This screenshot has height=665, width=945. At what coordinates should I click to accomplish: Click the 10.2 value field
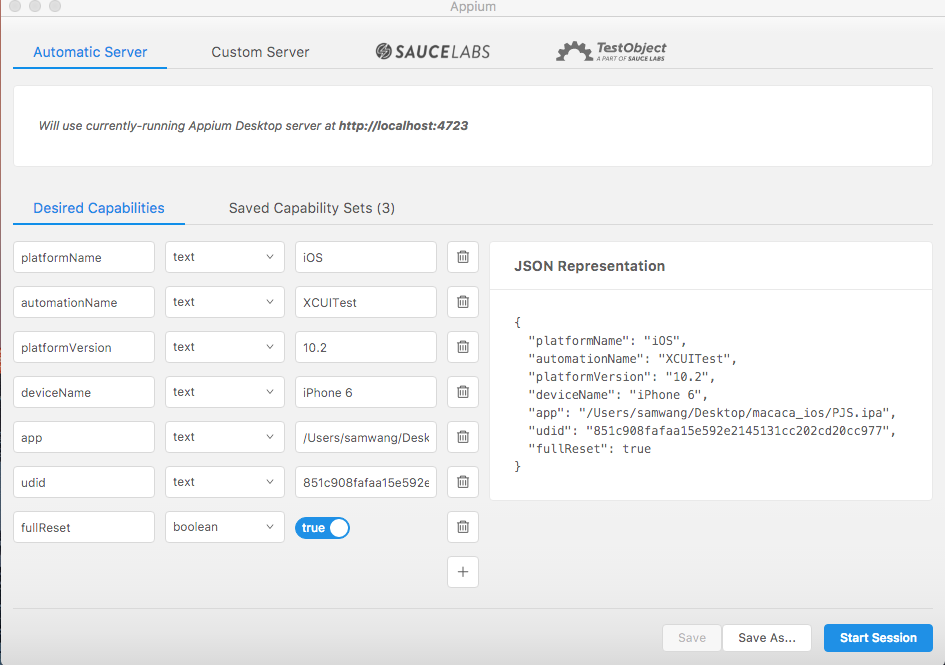pyautogui.click(x=366, y=347)
